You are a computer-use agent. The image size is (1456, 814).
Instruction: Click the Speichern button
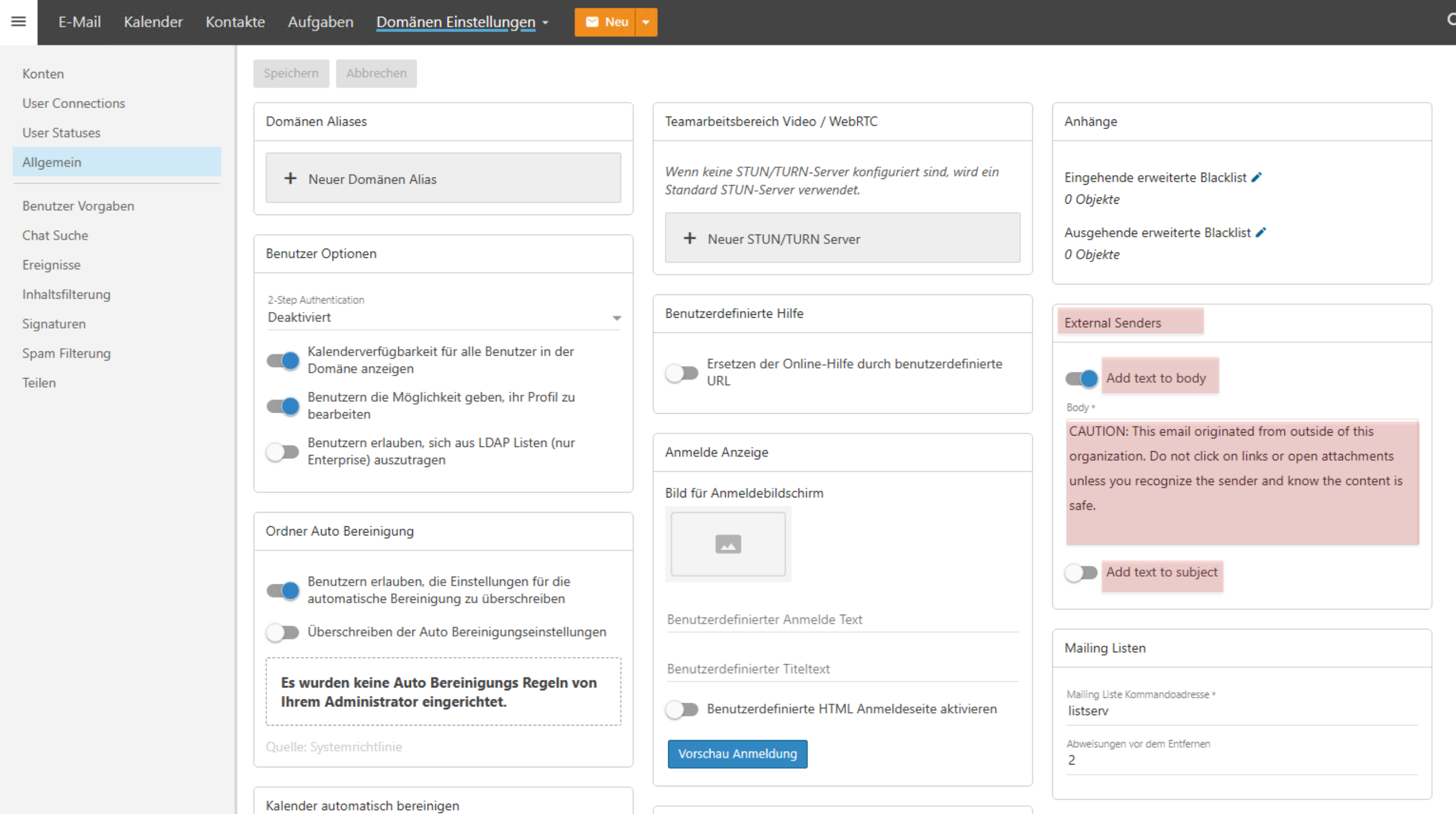291,73
